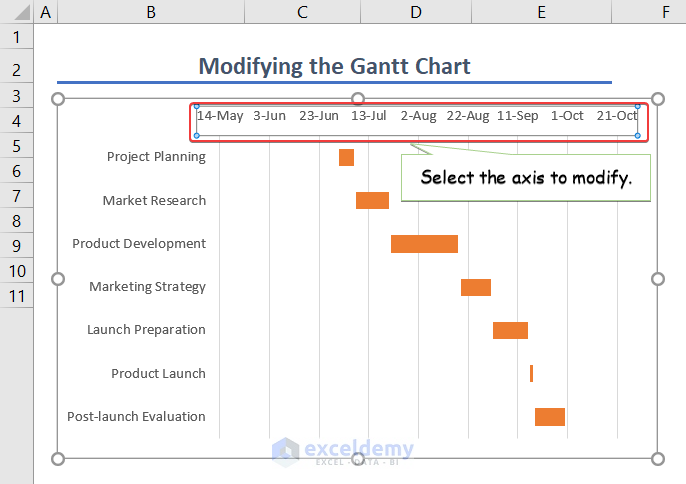
Task: Select the Project Planning orange bar
Action: tap(346, 157)
